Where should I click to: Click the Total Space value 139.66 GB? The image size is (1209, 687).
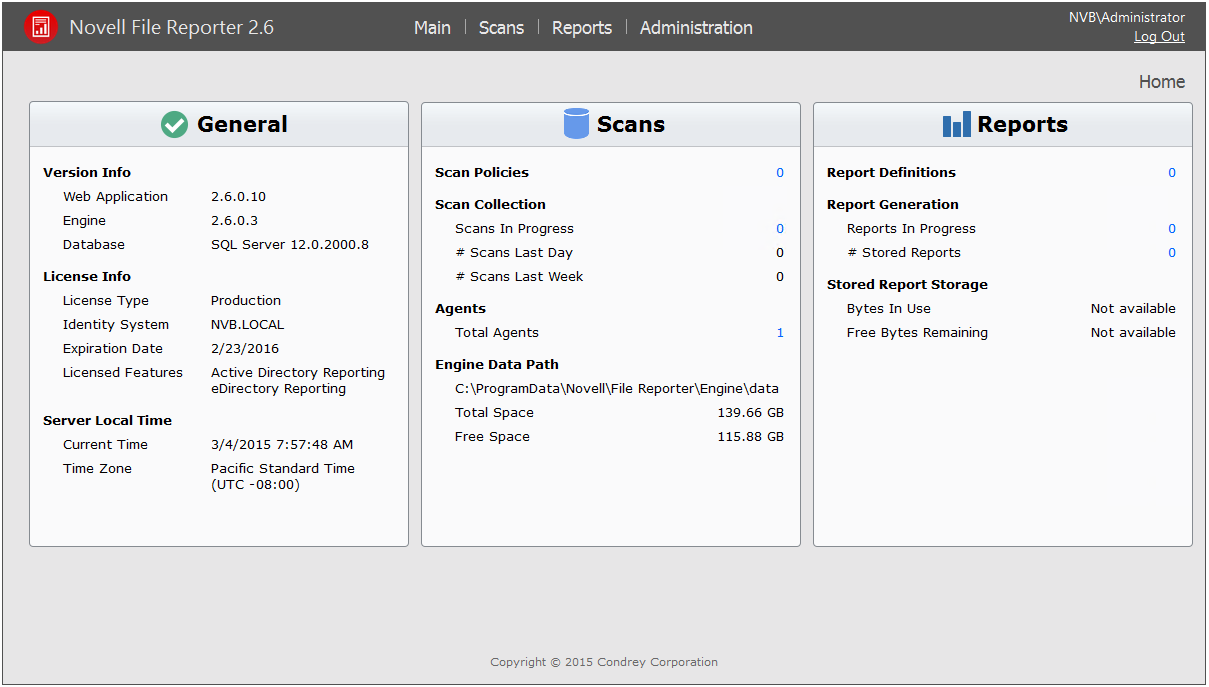click(750, 413)
